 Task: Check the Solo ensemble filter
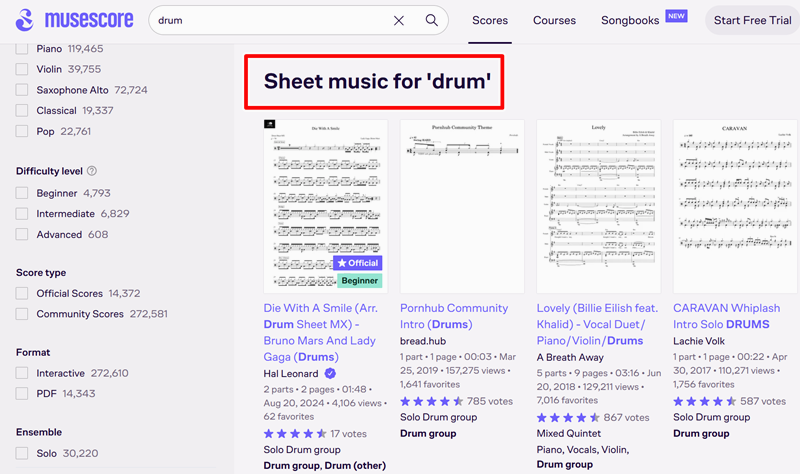point(21,453)
